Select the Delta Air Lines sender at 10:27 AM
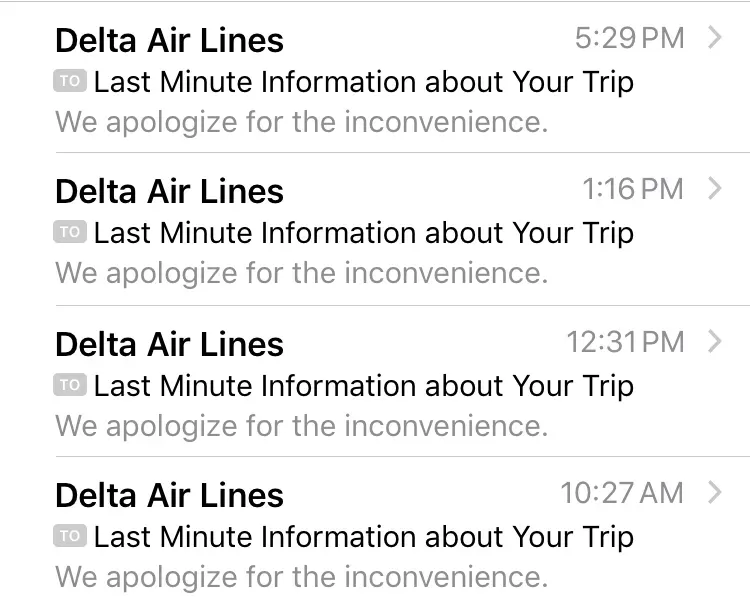 tap(169, 495)
